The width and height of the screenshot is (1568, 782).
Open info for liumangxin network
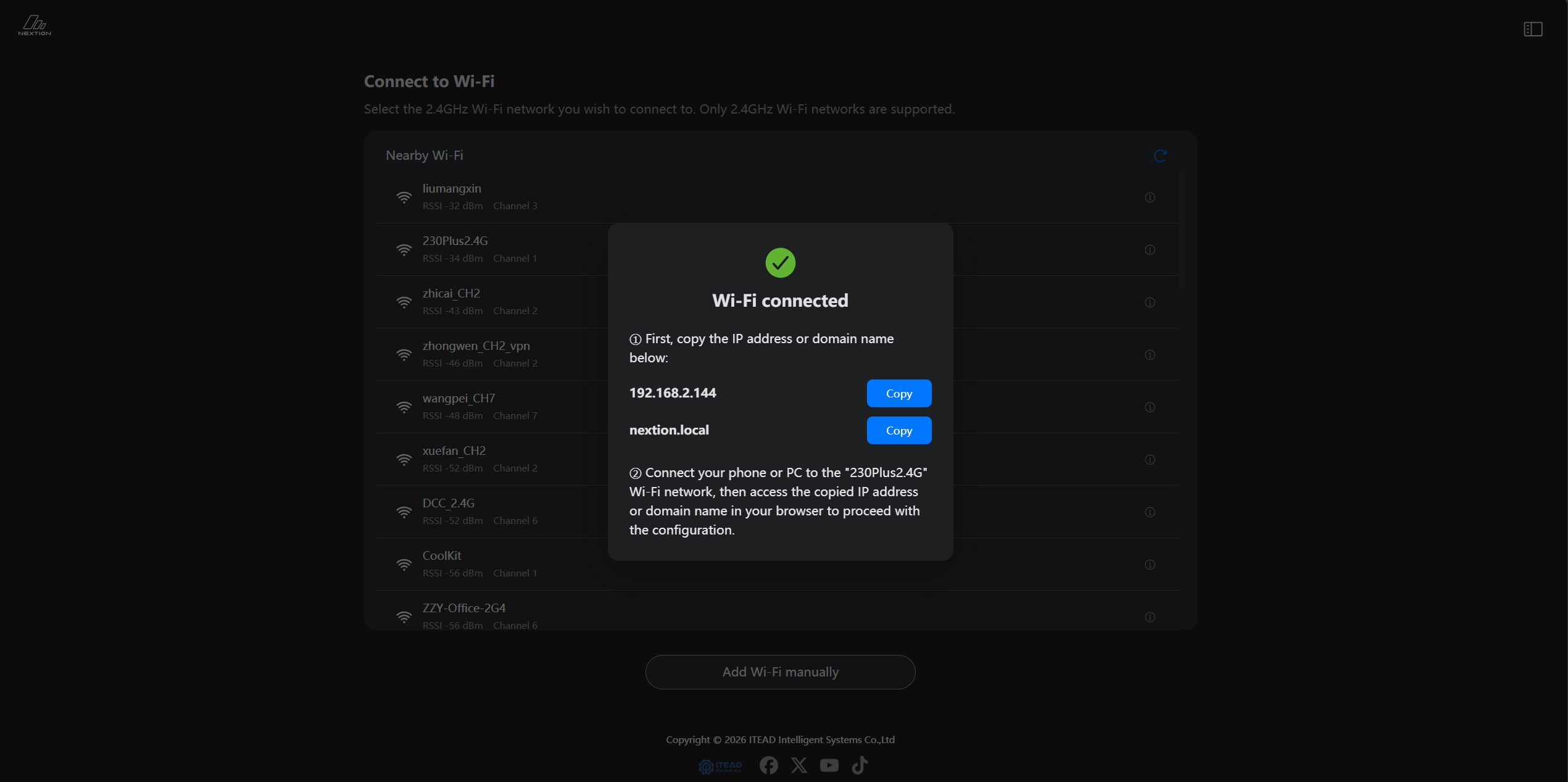pyautogui.click(x=1150, y=198)
